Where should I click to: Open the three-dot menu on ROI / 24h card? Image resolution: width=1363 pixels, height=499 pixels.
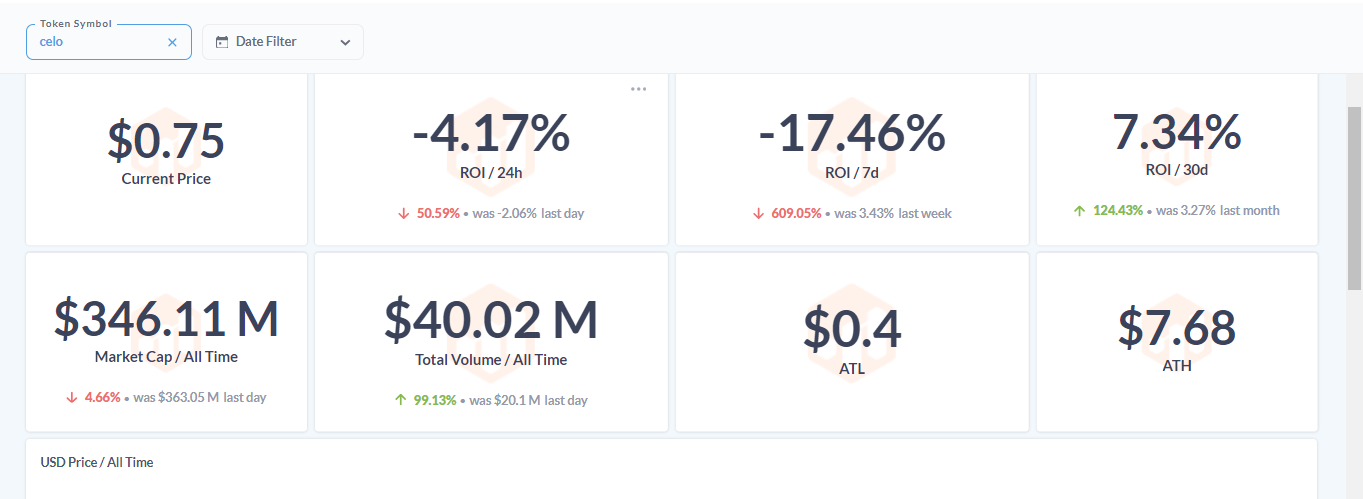click(638, 89)
